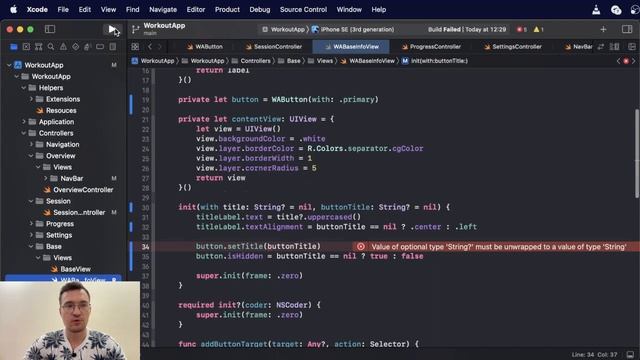Screen dimensions: 640x360
Task: Jump to the previous issue arrow
Action: [618, 61]
